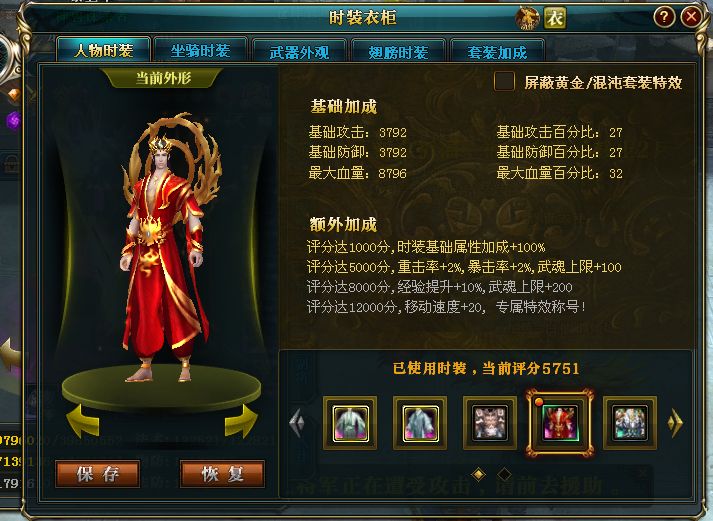Rotate character right with yellow arrow
The image size is (713, 521).
[x=241, y=421]
